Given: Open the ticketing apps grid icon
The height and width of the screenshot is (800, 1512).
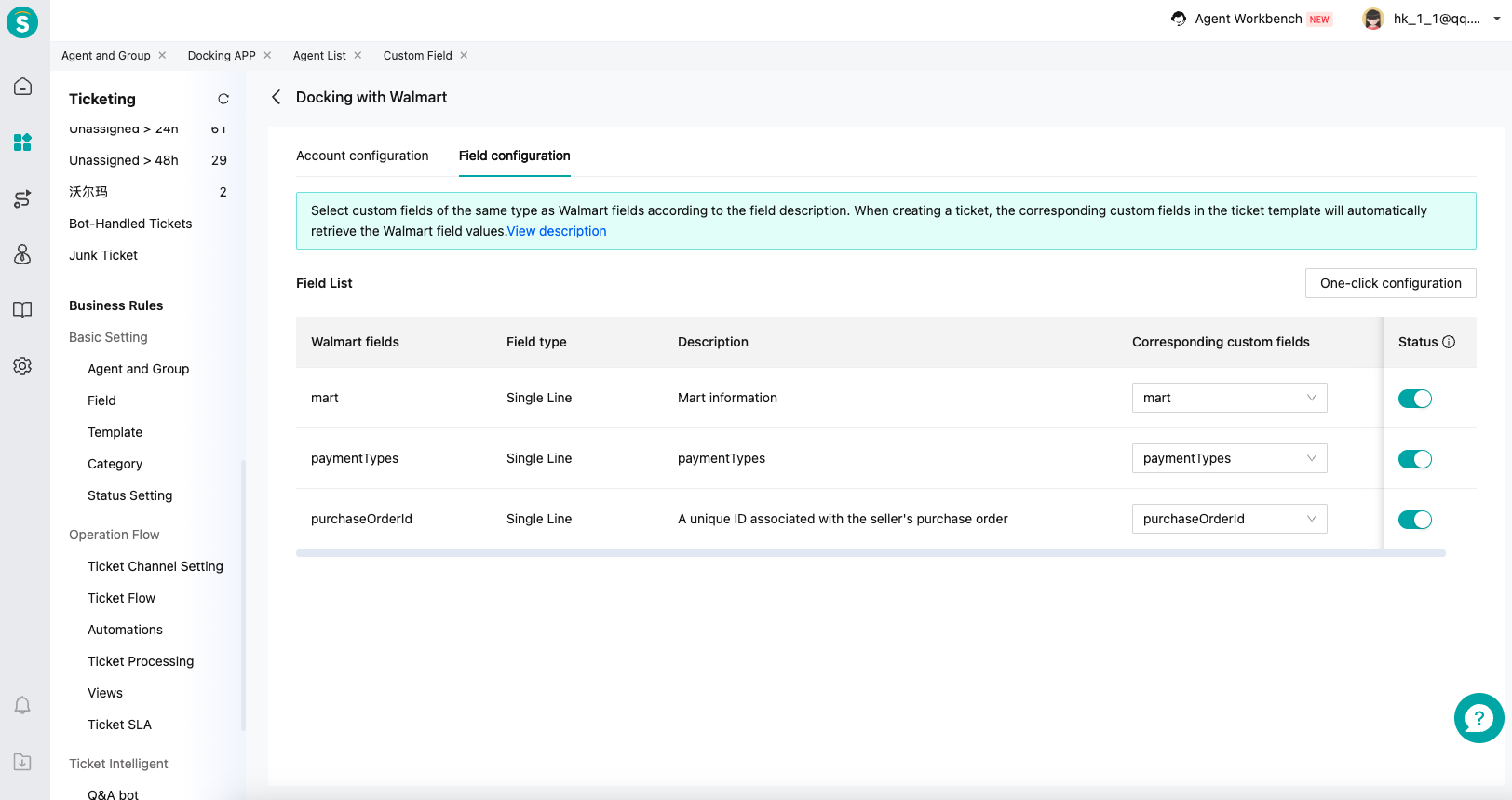Looking at the screenshot, I should pos(23,142).
